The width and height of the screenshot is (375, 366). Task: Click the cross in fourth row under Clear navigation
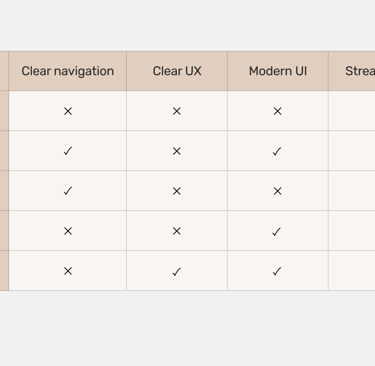(x=68, y=231)
